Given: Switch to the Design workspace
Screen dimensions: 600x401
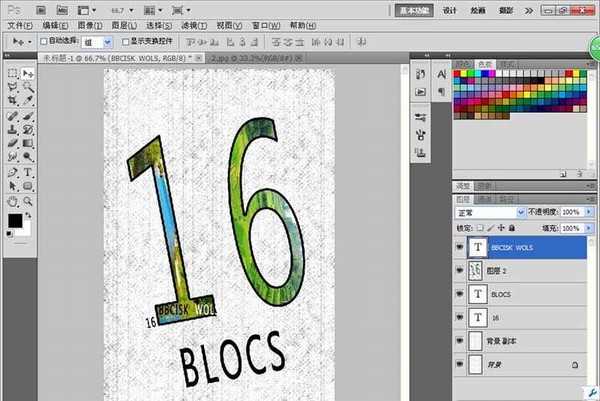Looking at the screenshot, I should tap(450, 10).
